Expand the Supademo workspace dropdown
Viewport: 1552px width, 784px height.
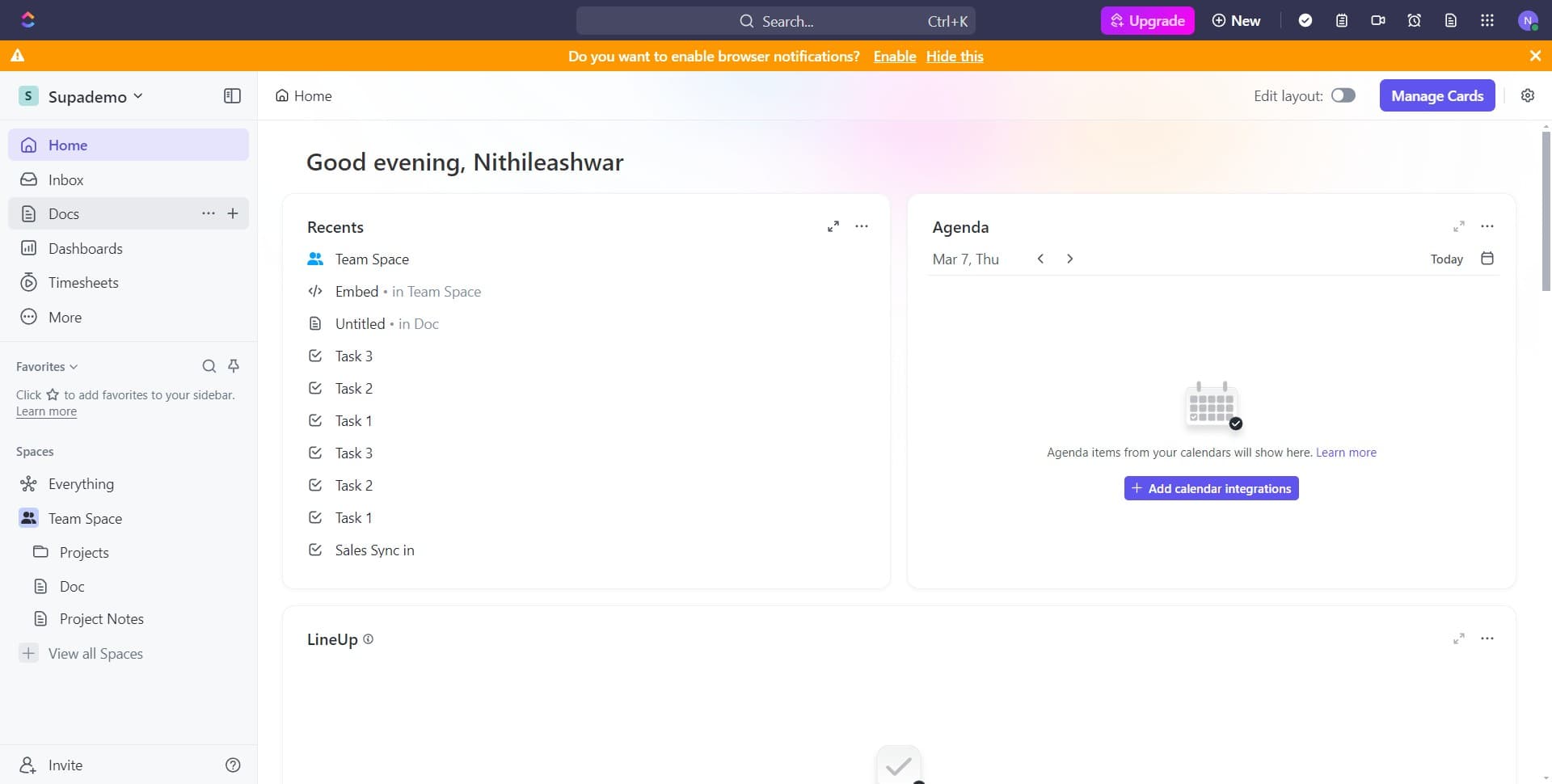(x=139, y=95)
